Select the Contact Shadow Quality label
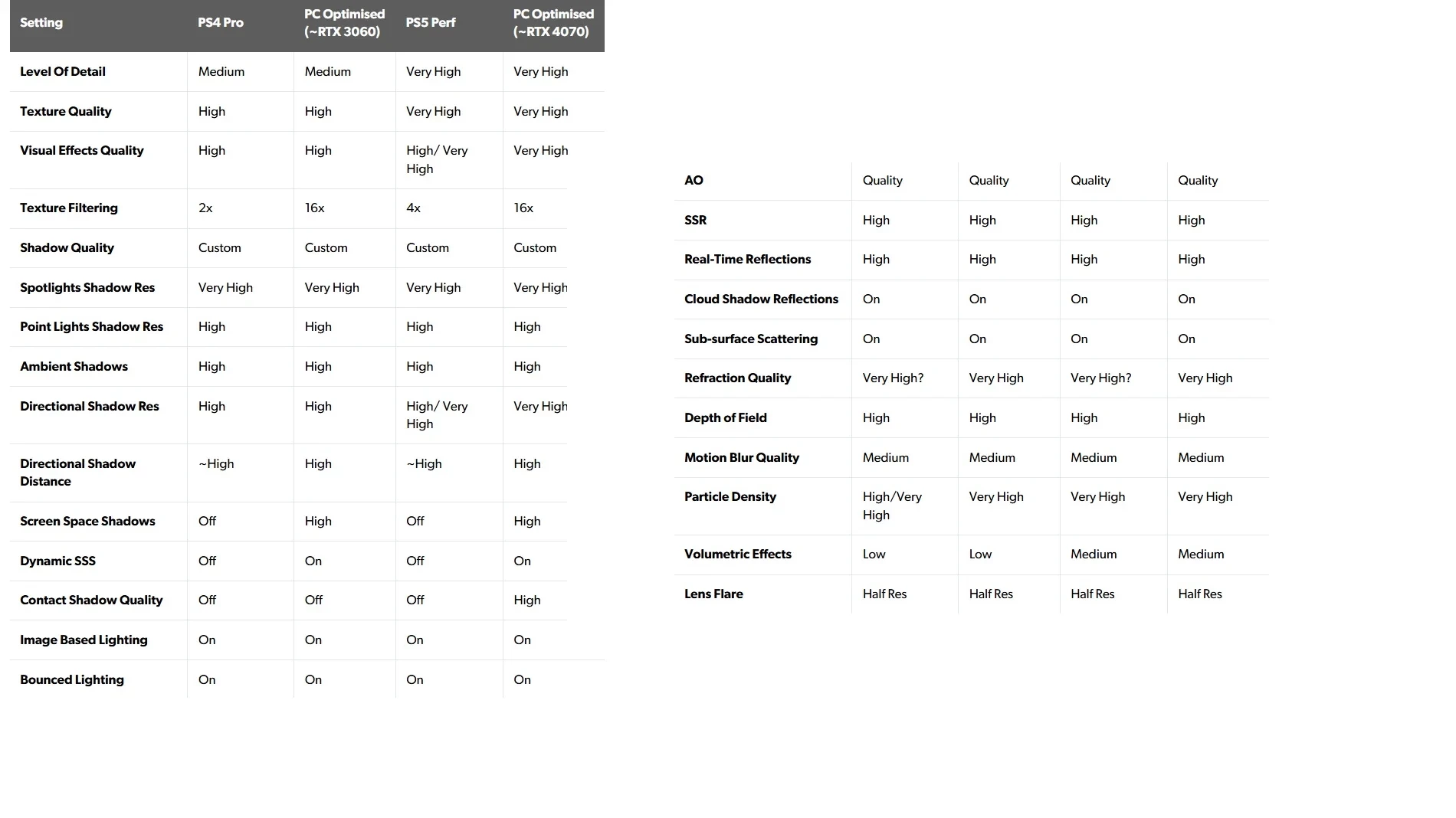This screenshot has height=818, width=1456. click(x=91, y=600)
